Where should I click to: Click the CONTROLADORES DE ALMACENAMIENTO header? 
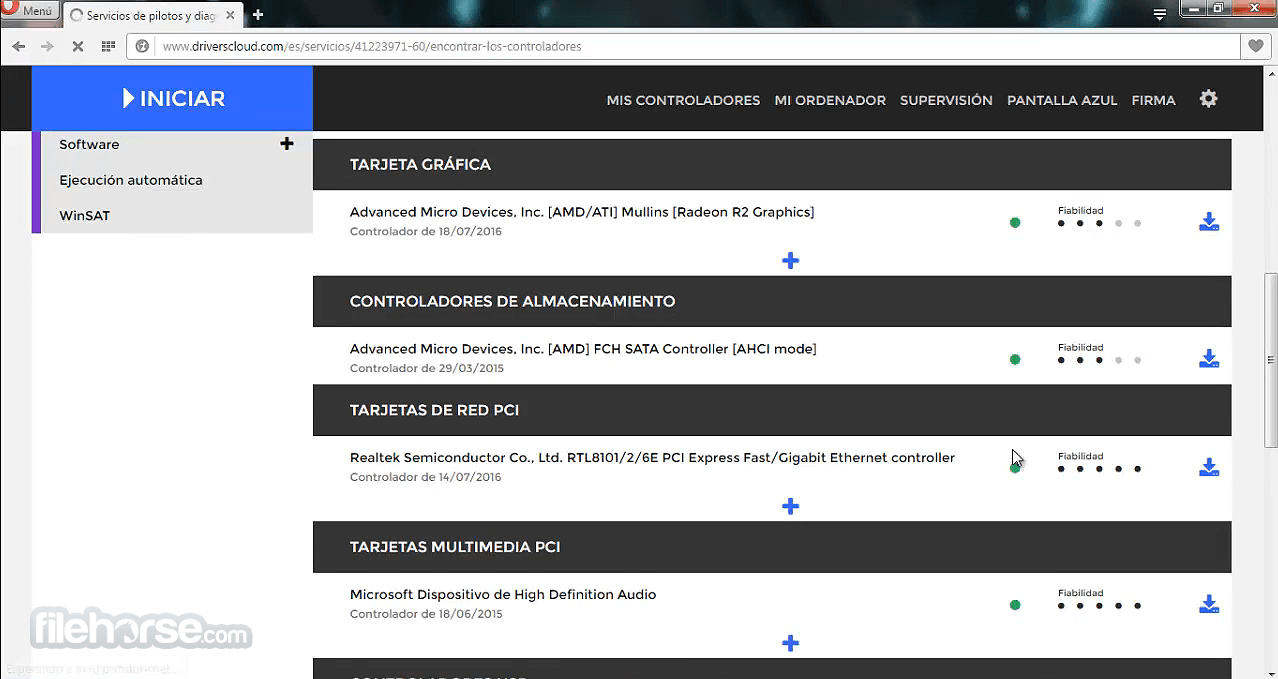(x=772, y=301)
